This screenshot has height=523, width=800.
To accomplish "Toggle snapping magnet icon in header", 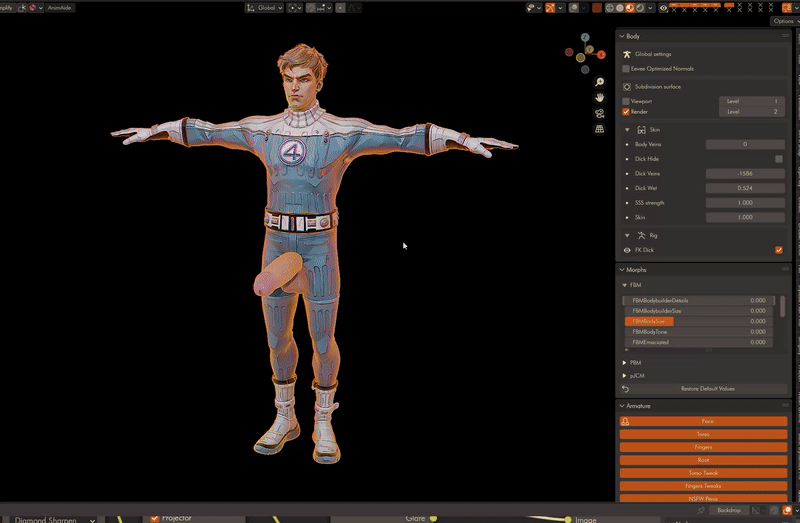I will 310,8.
